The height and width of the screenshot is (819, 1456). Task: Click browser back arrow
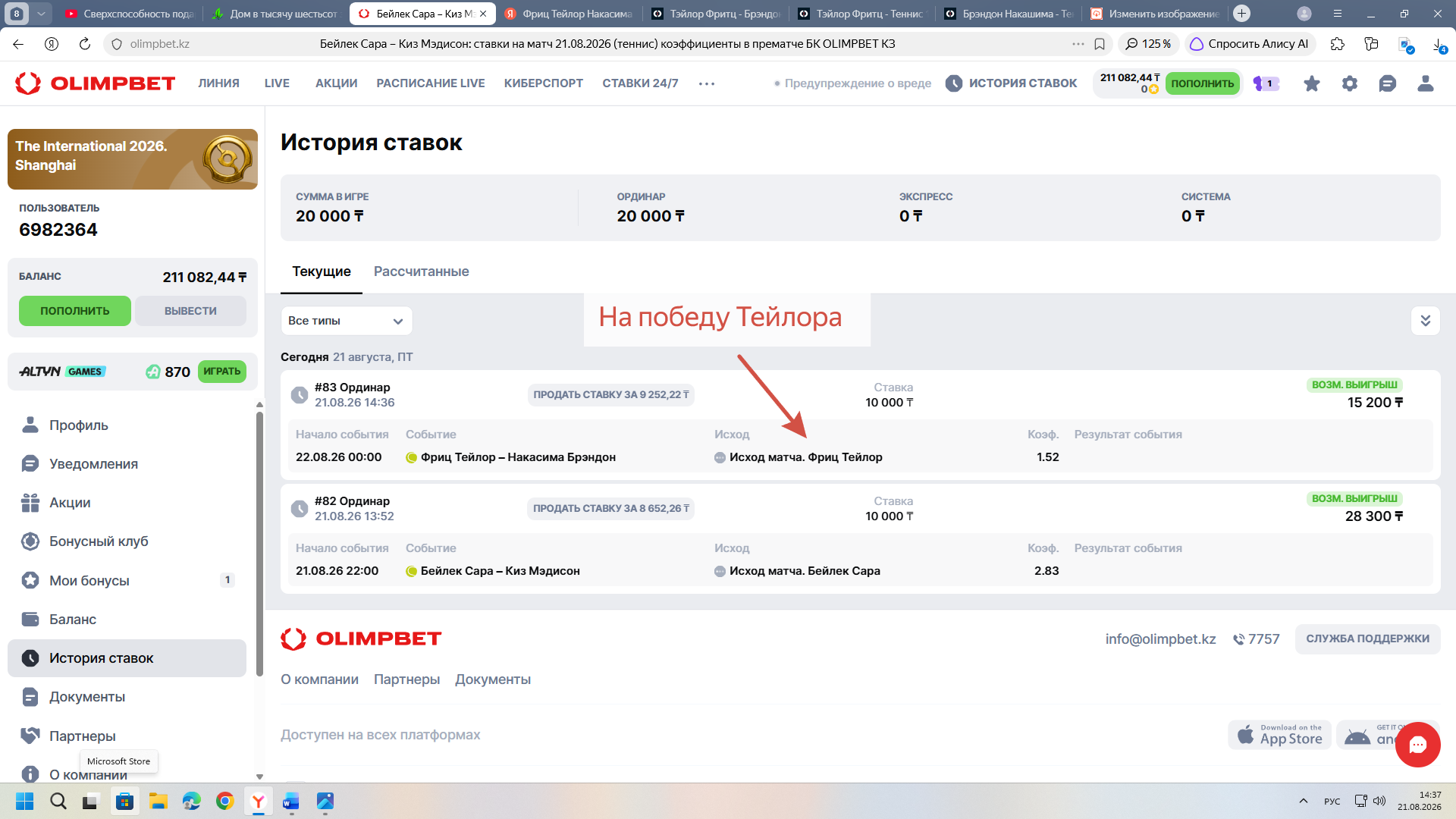18,44
